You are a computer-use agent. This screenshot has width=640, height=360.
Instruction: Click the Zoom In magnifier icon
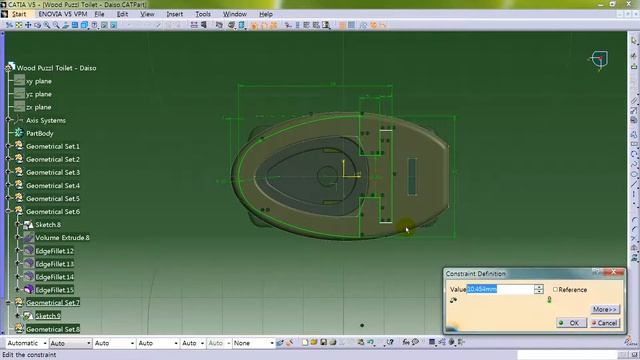[x=47, y=25]
